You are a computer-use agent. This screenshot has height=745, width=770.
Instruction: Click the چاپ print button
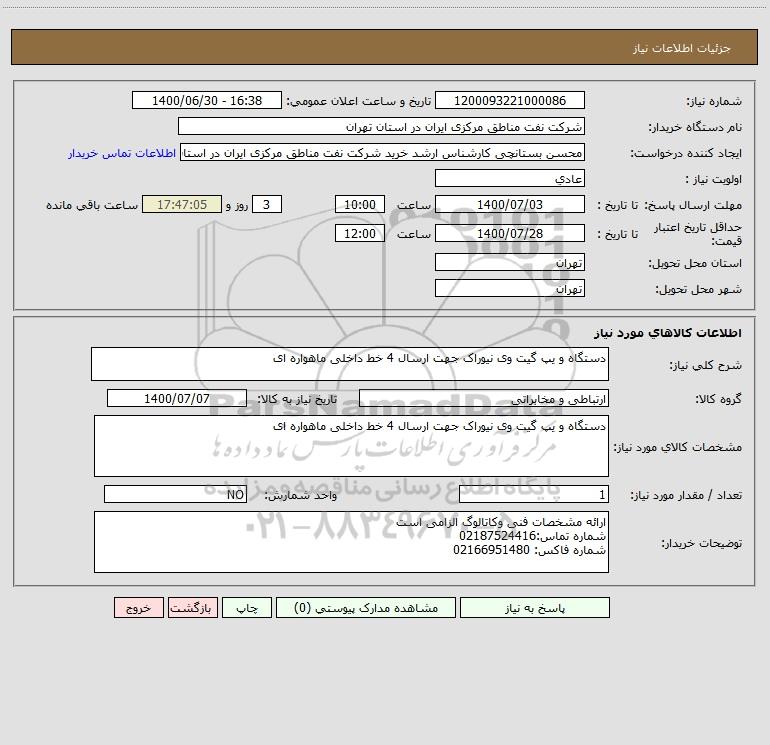pyautogui.click(x=247, y=607)
